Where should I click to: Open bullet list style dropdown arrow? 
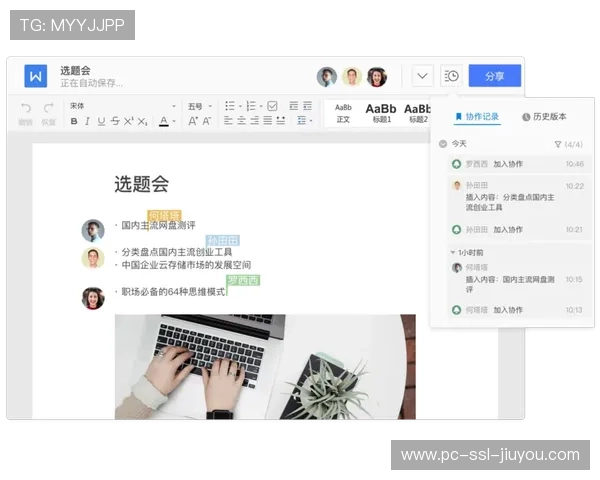point(240,106)
